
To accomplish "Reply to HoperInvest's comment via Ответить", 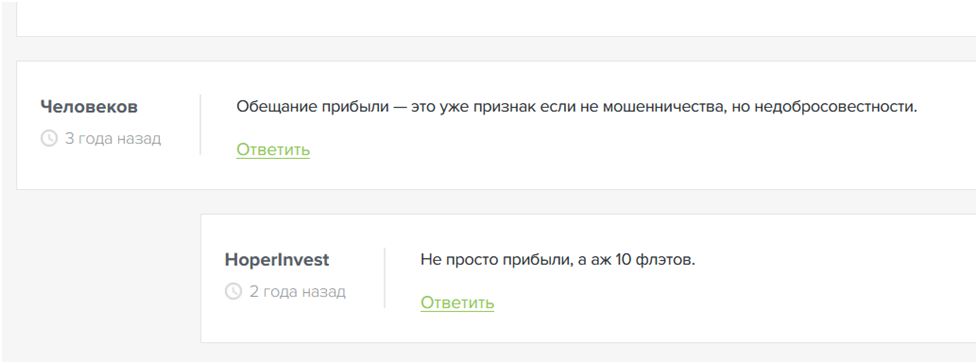I will (x=457, y=303).
